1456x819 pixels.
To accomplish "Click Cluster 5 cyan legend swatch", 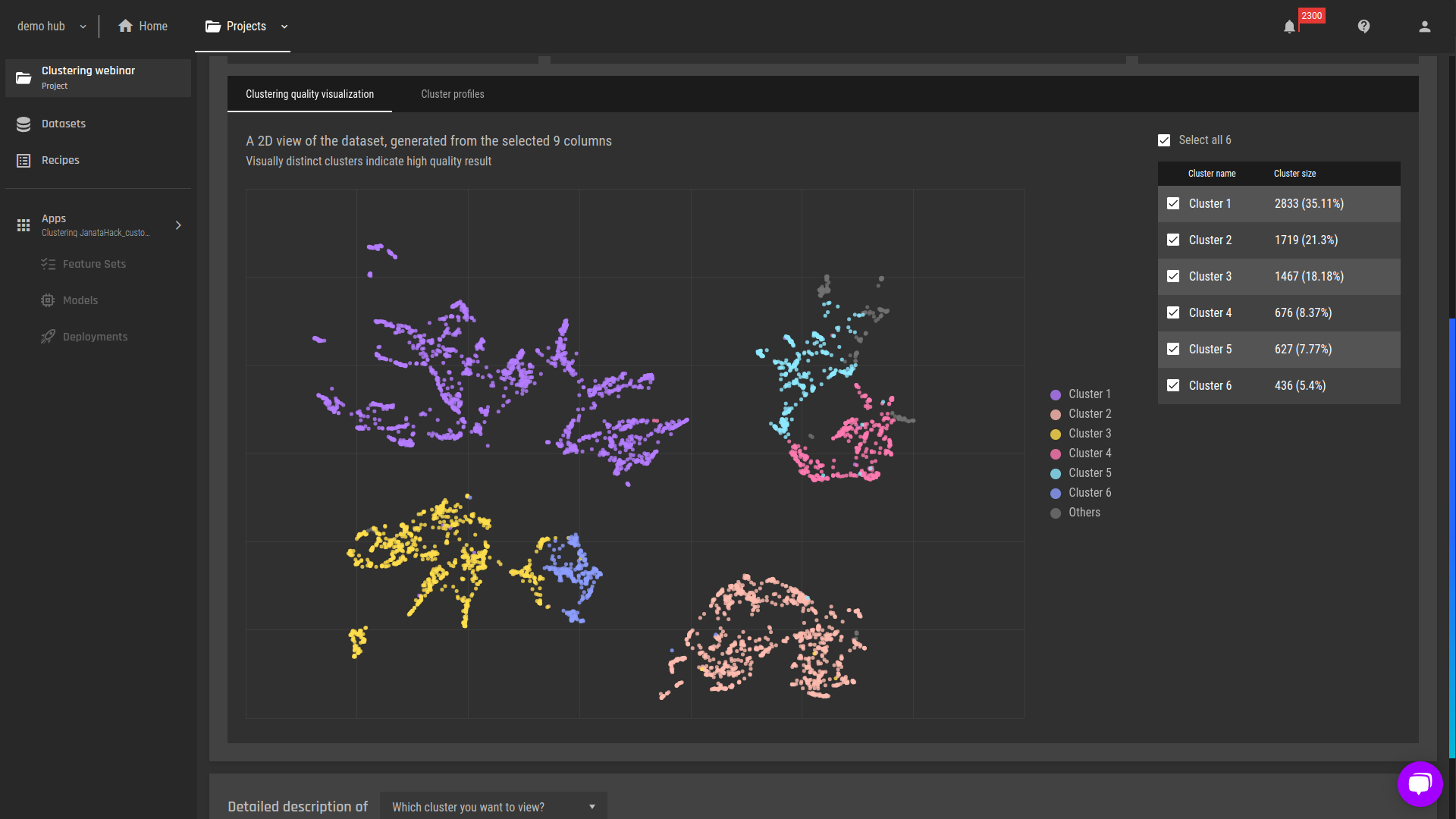I will [1056, 474].
